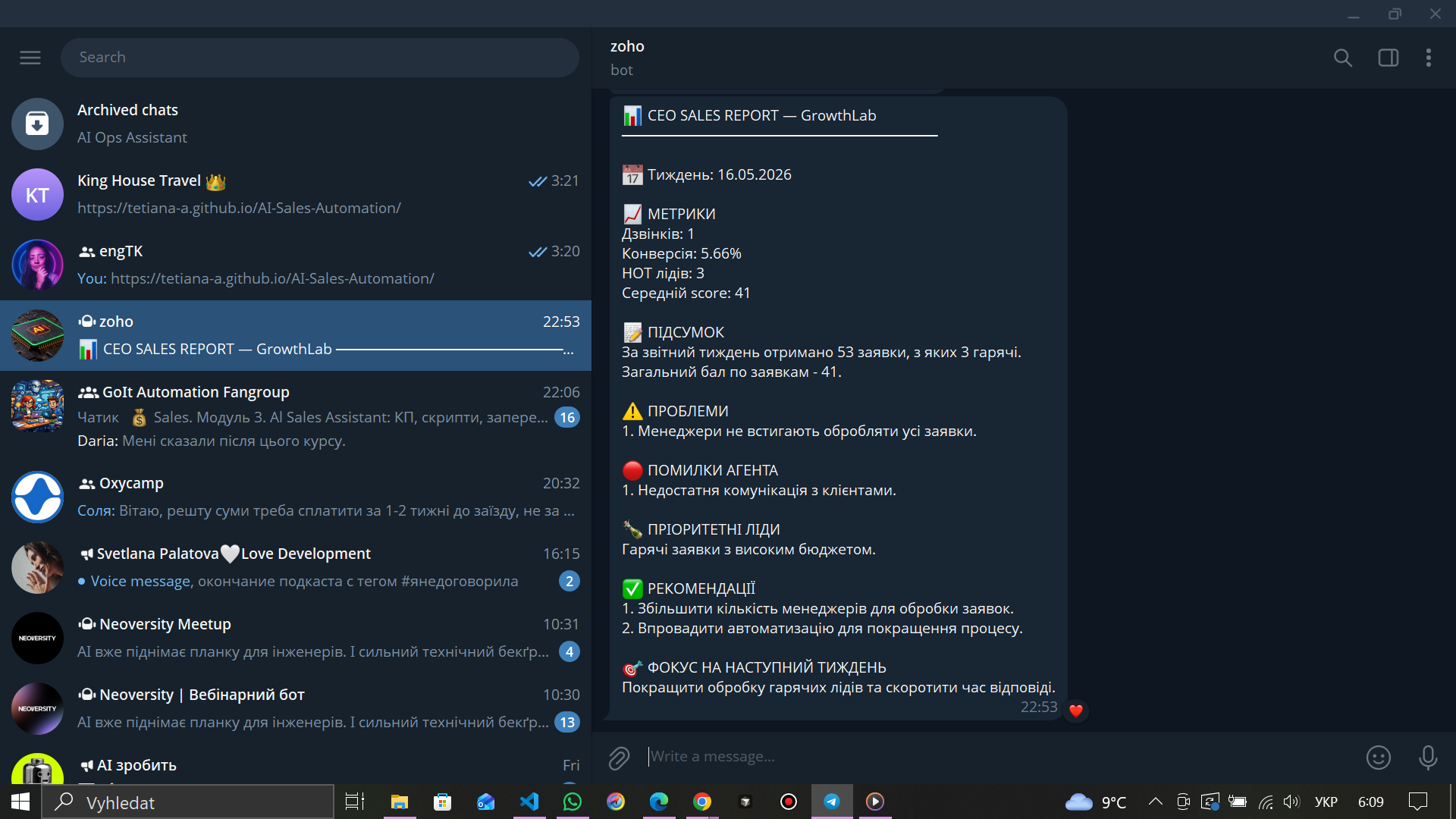Open the weather widget showing 9°C

[1096, 802]
